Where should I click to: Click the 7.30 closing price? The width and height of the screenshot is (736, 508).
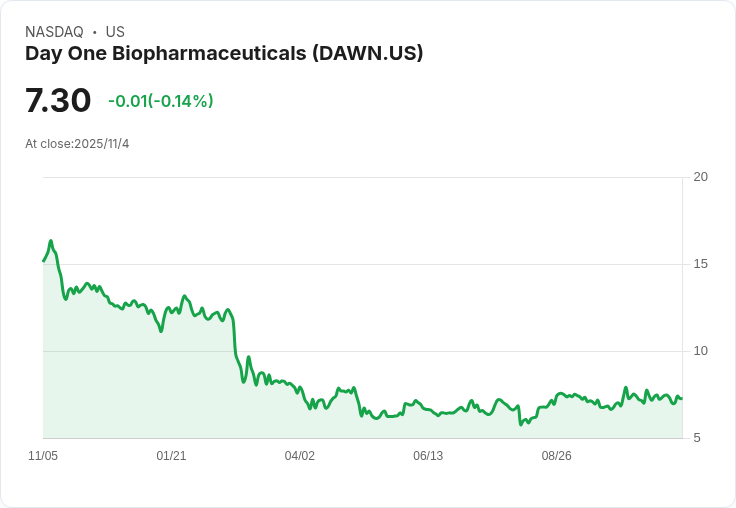tap(58, 101)
